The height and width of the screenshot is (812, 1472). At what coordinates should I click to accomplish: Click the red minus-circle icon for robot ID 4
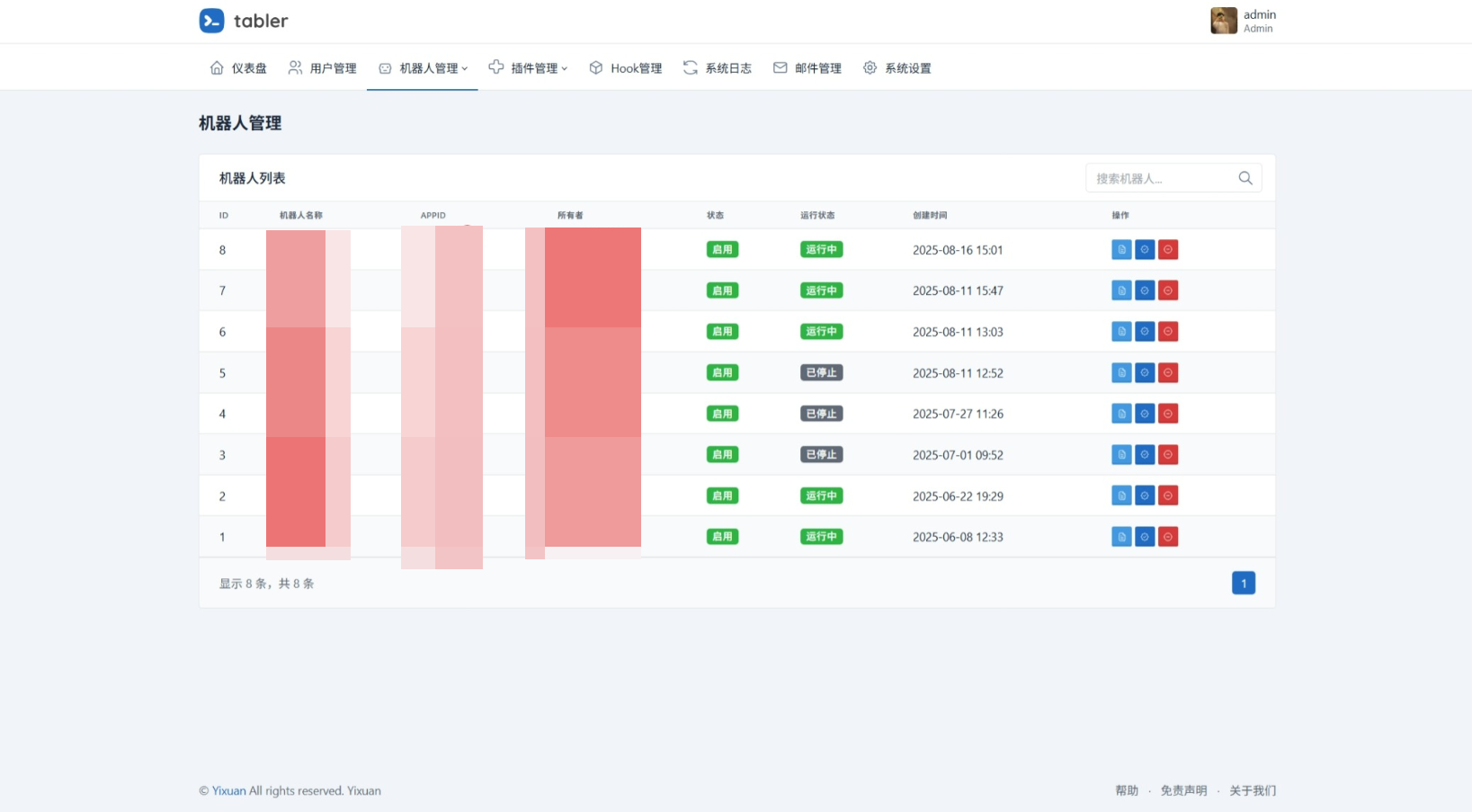click(1168, 414)
